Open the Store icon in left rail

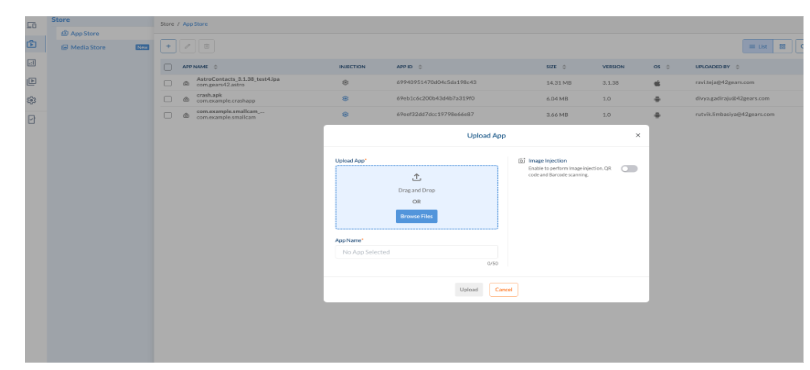[32, 44]
